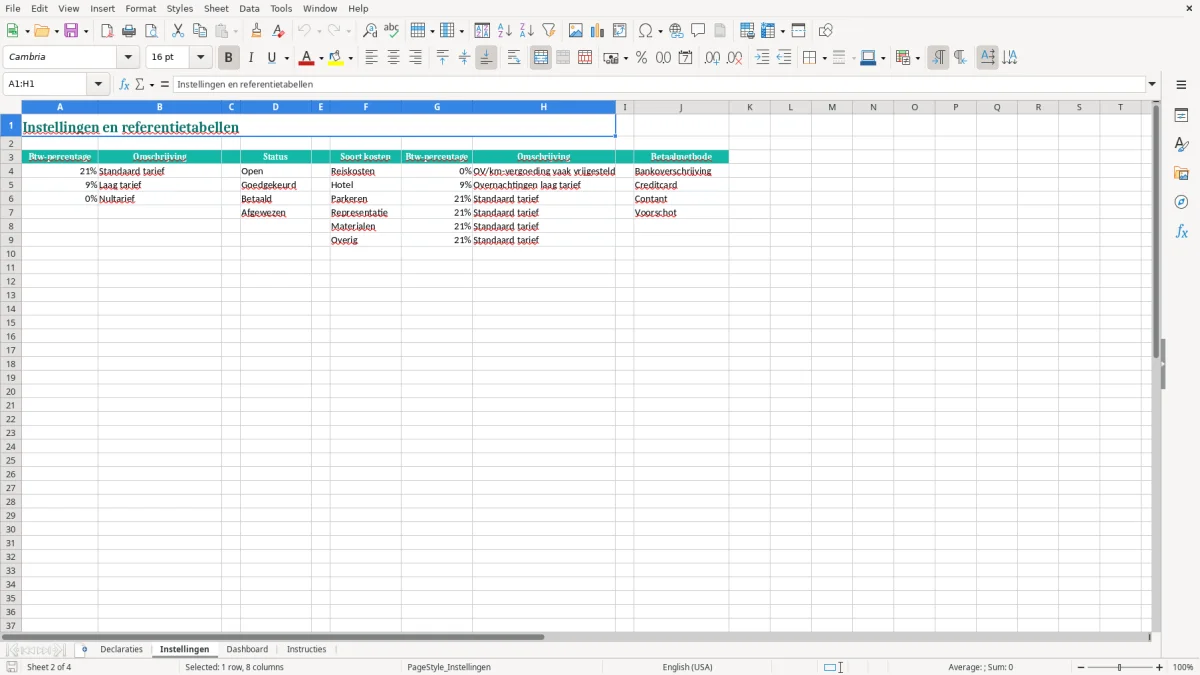Viewport: 1200px width, 675px height.
Task: Click the Export as PDF icon
Action: coord(107,31)
